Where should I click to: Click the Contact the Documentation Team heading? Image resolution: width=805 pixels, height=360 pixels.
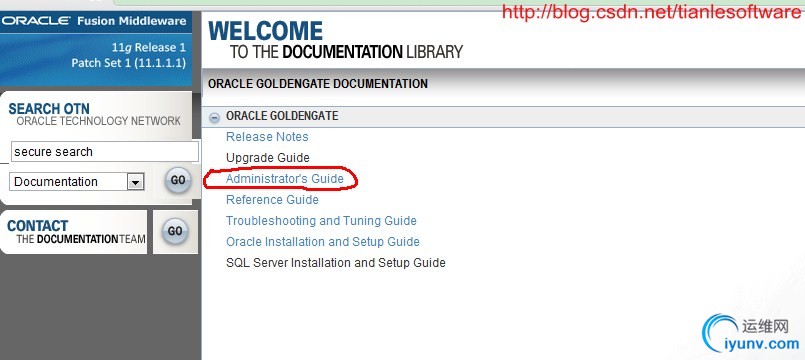76,232
